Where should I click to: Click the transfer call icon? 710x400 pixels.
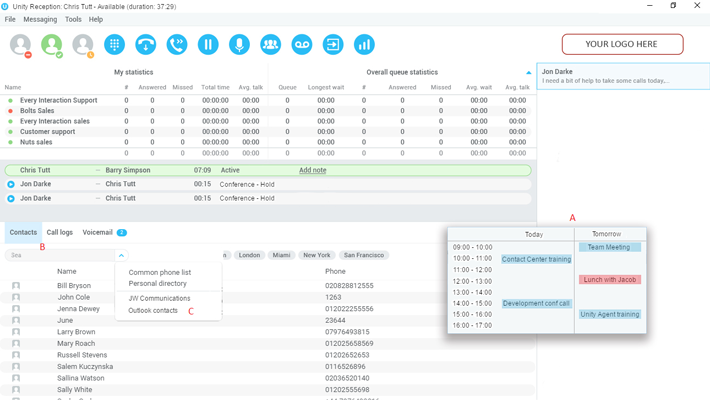tap(177, 44)
